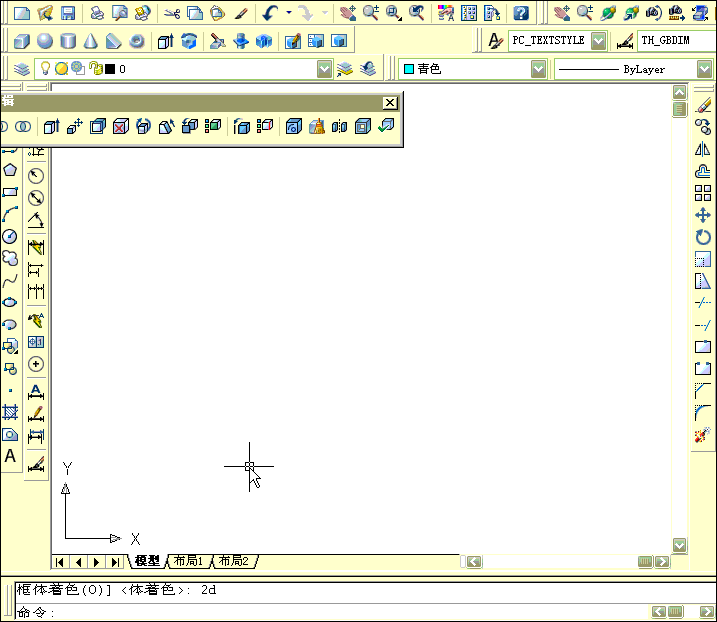The image size is (717, 622).
Task: Click the drawing area horizontal scrollbar left arrow
Action: (474, 561)
